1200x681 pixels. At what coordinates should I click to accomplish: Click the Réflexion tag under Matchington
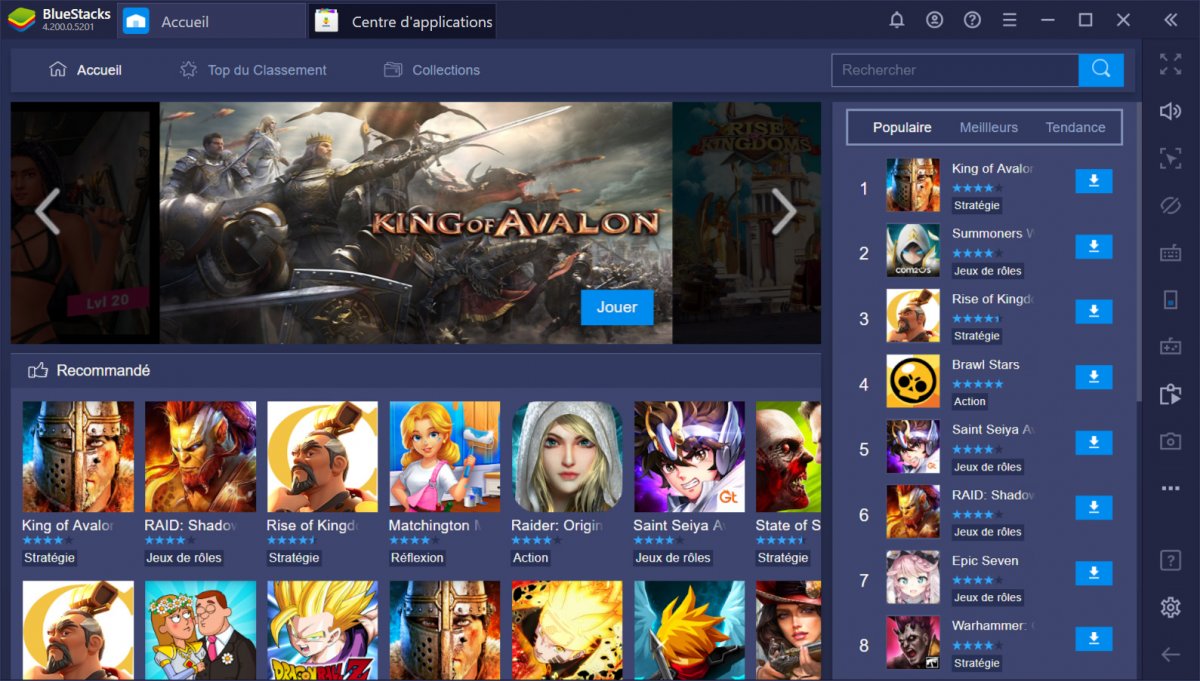tap(417, 558)
